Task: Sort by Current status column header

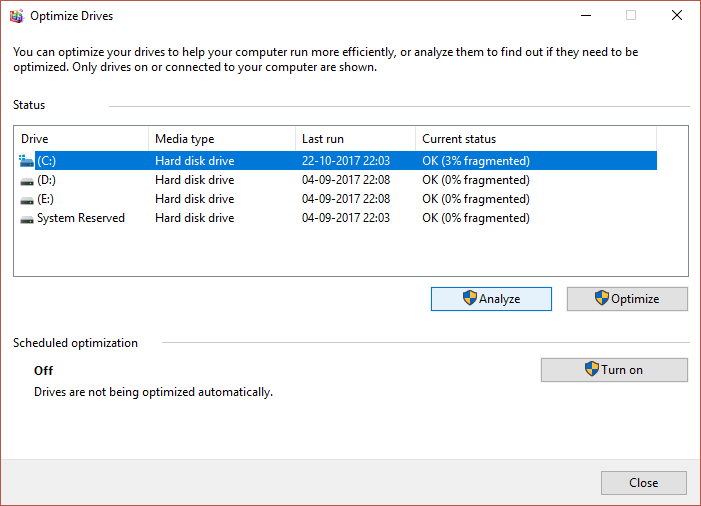Action: click(x=535, y=139)
